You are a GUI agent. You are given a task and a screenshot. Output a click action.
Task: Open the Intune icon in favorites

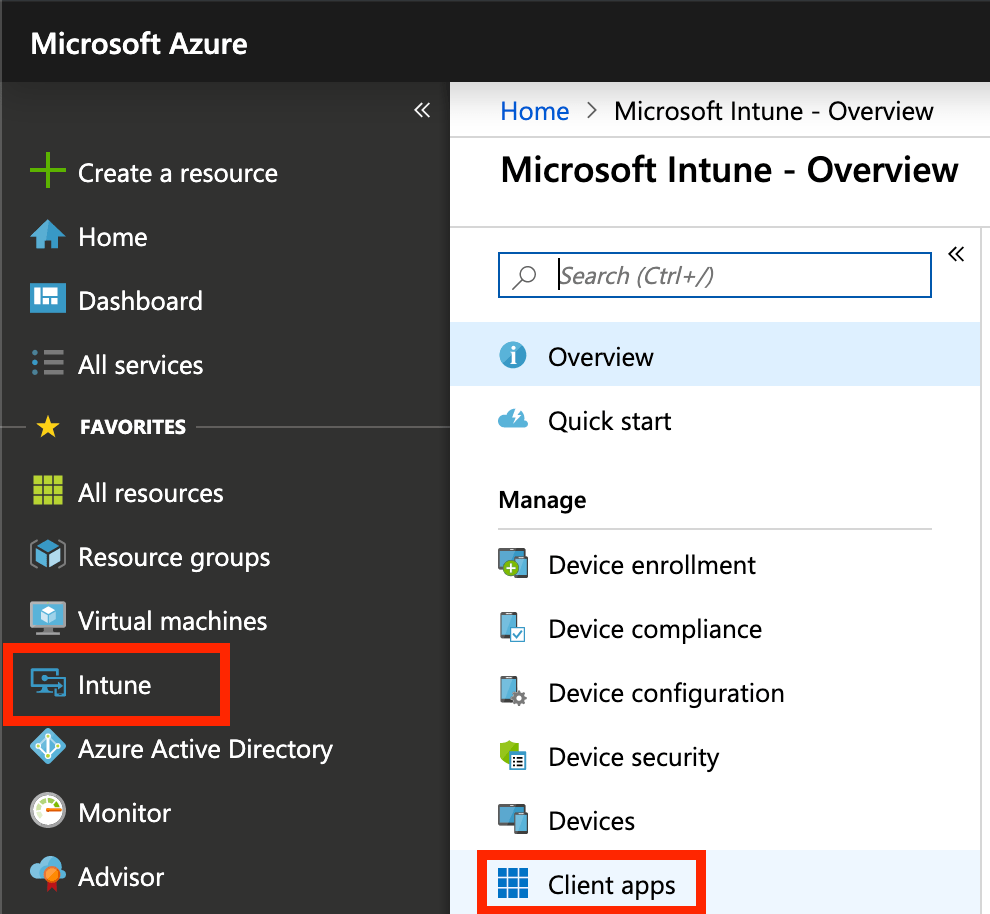click(x=48, y=684)
